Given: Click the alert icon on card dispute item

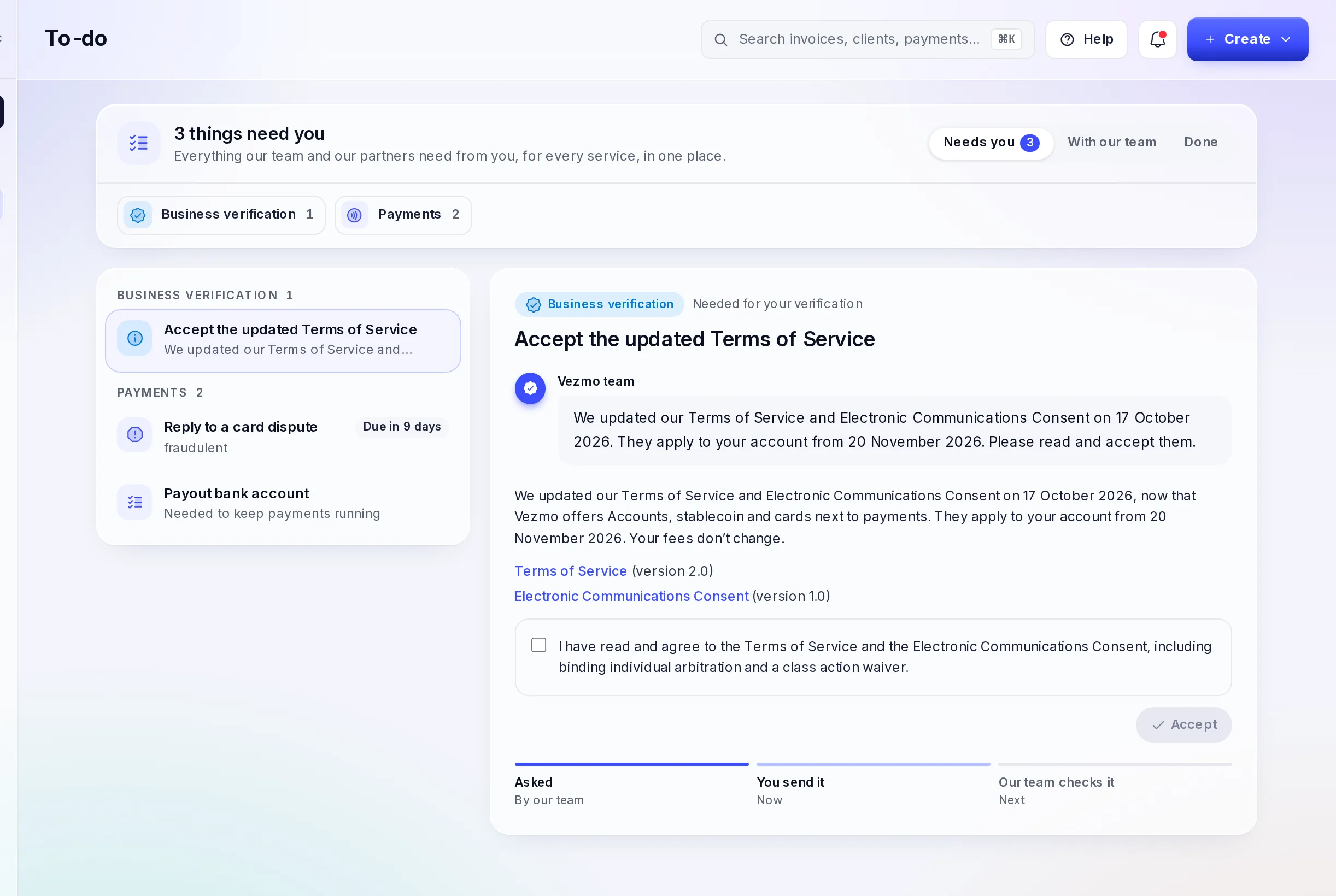Looking at the screenshot, I should (x=135, y=434).
